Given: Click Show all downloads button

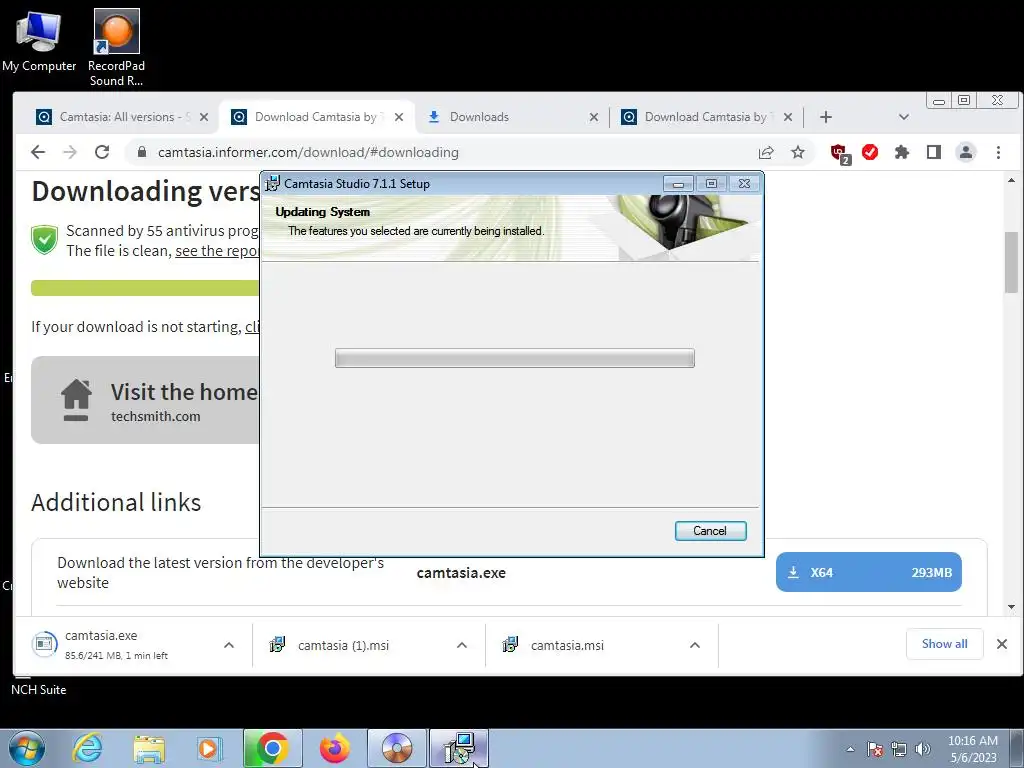Looking at the screenshot, I should tap(944, 644).
